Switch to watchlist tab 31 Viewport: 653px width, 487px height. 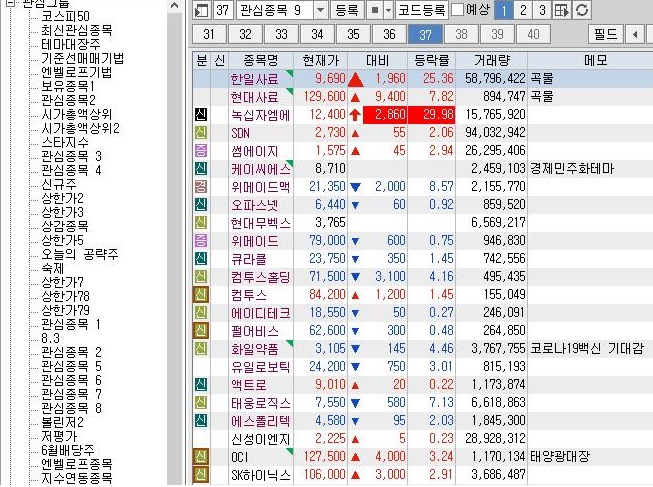tap(209, 34)
